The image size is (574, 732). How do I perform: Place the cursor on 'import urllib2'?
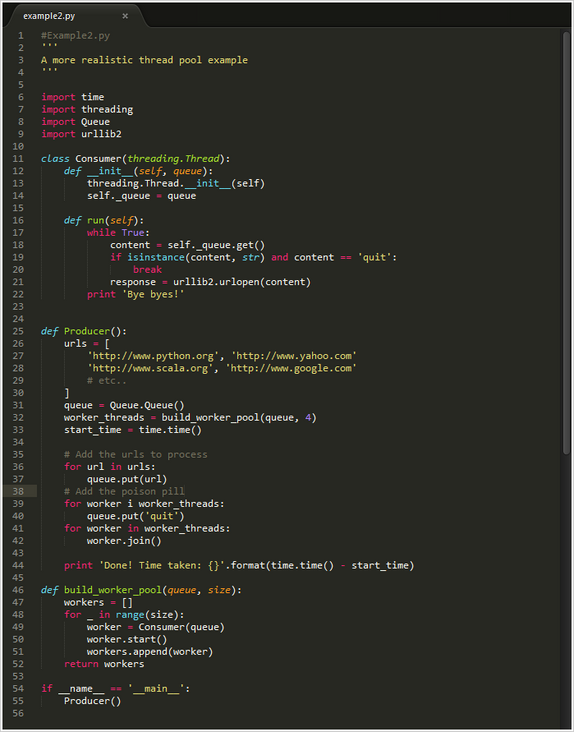point(82,134)
